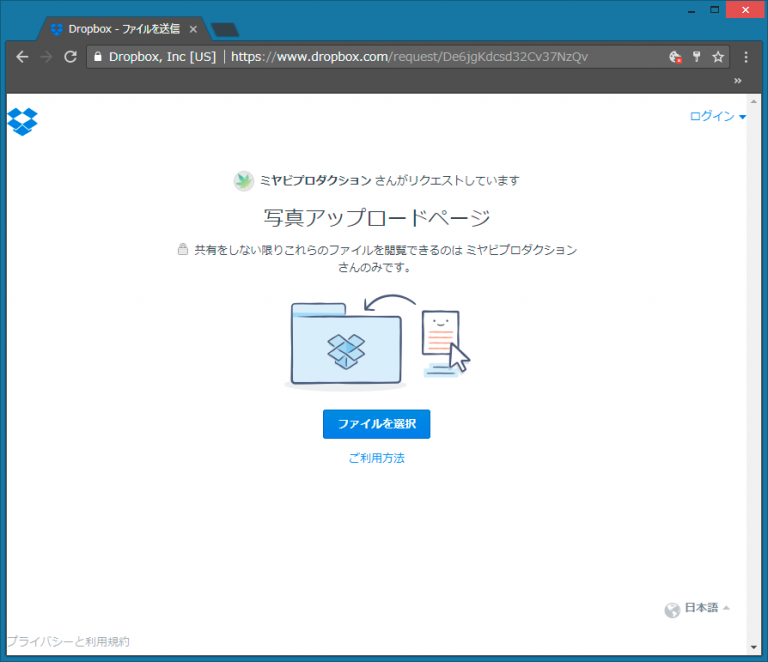Screen dimensions: 768x662
Task: Select the Dropbox - ファイルを送信 tab
Action: click(120, 29)
